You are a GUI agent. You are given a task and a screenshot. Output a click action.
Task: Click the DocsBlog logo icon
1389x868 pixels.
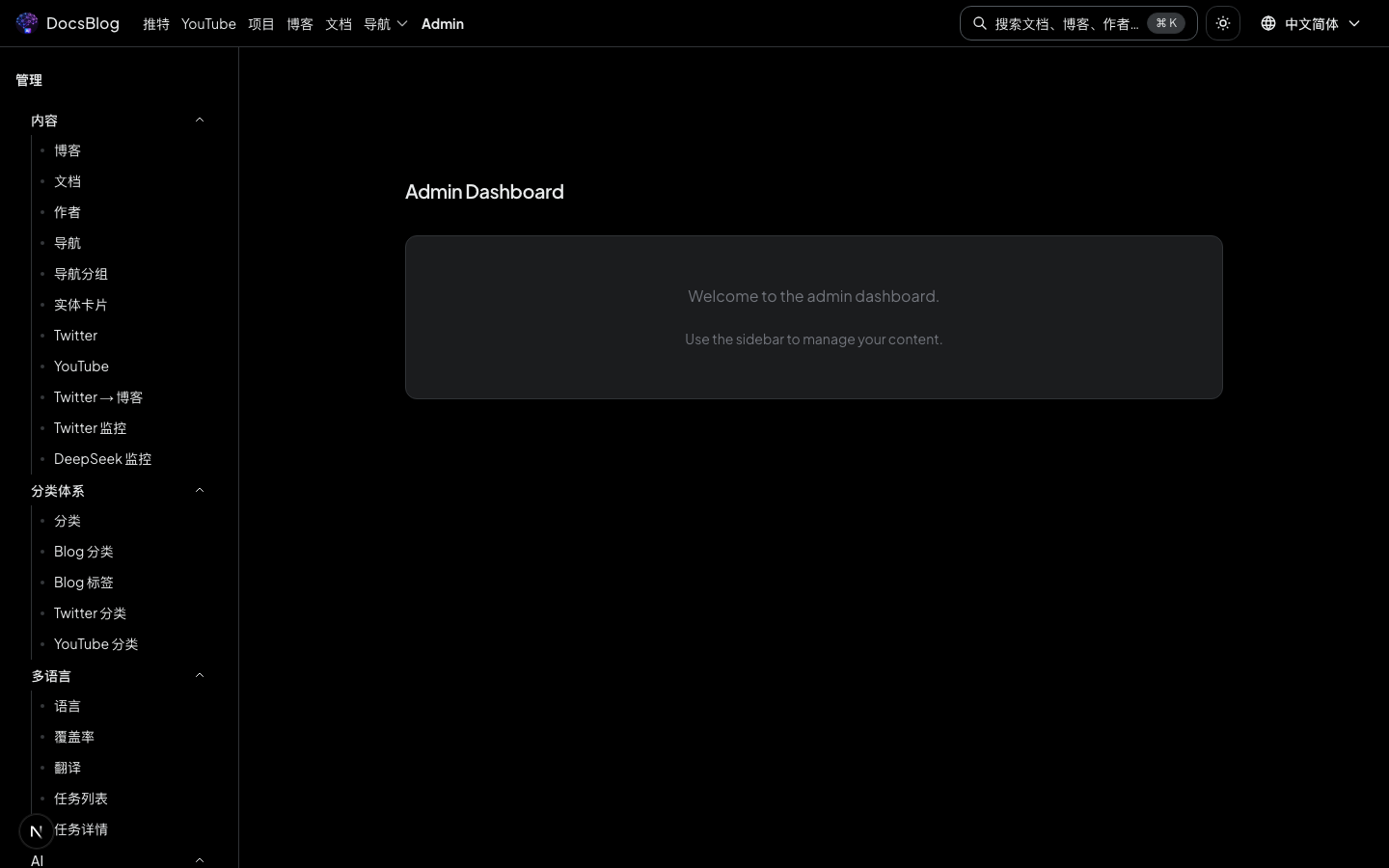[27, 23]
